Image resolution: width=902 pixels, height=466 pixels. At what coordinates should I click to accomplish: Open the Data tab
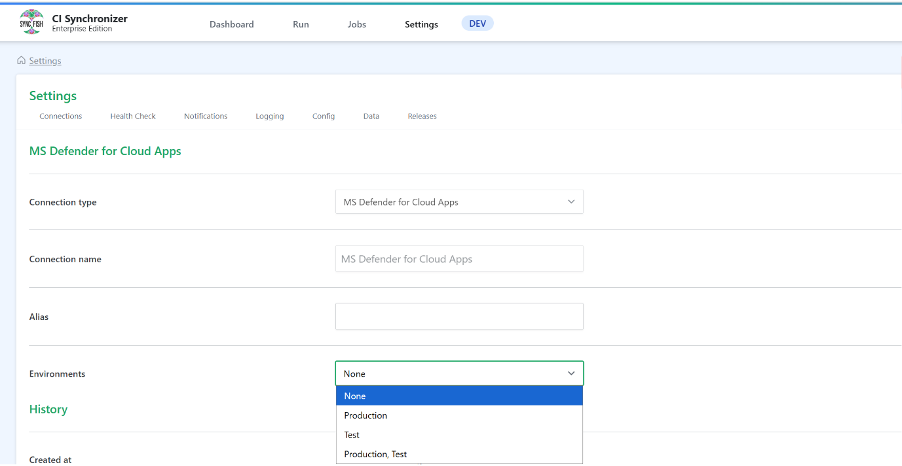click(x=371, y=116)
